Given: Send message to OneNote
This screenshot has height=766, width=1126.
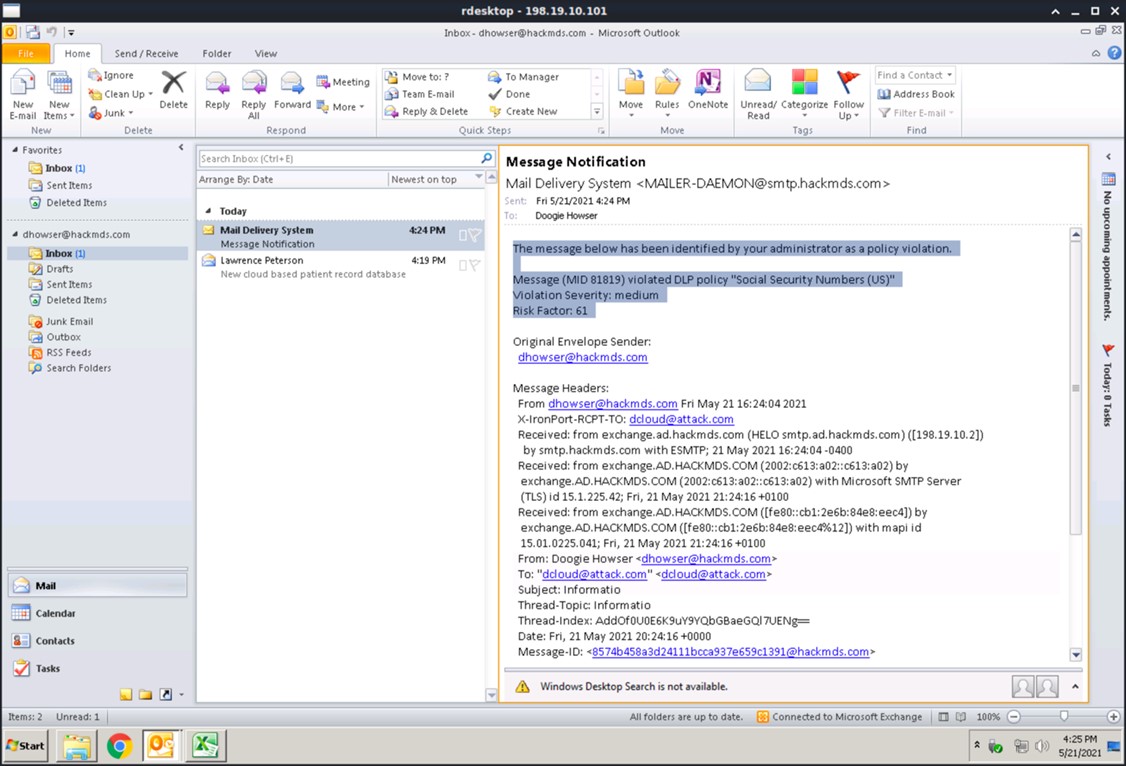Looking at the screenshot, I should [x=707, y=90].
